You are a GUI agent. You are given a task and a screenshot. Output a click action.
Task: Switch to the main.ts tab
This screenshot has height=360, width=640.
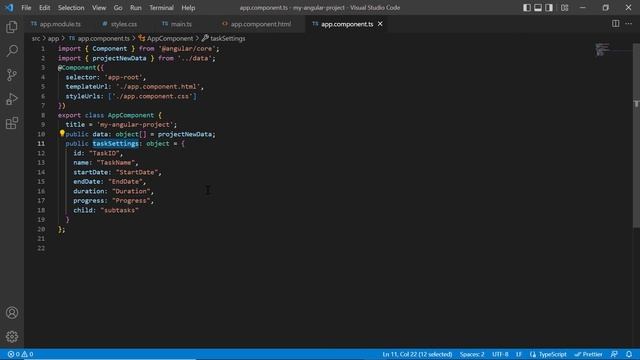click(177, 24)
